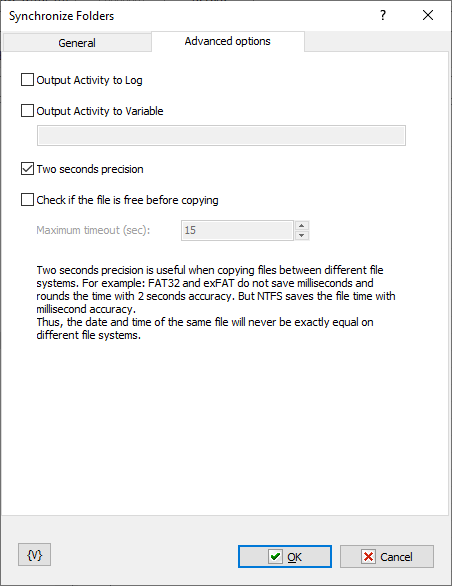This screenshot has width=452, height=586.
Task: Open the {V} variable insert button
Action: [x=34, y=555]
